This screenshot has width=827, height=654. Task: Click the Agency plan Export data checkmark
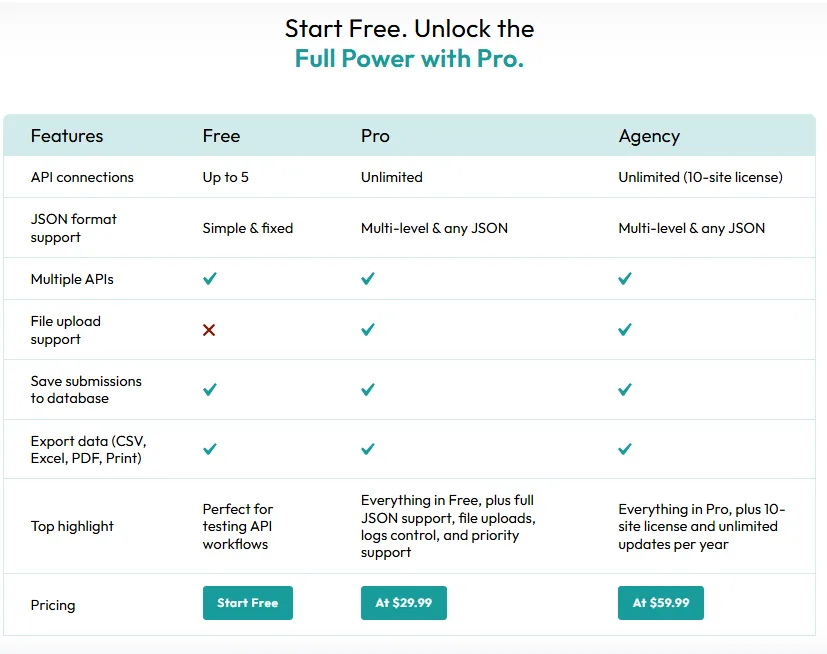pyautogui.click(x=625, y=449)
